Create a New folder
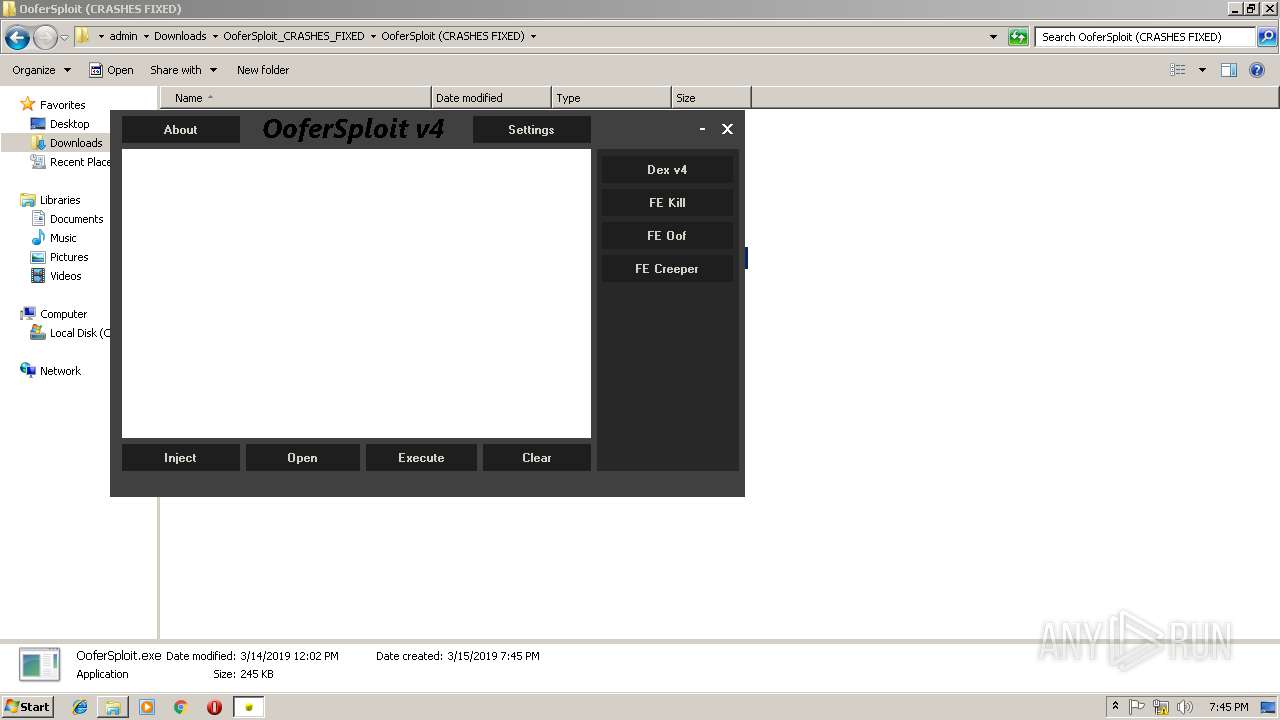This screenshot has width=1280, height=720. (263, 70)
